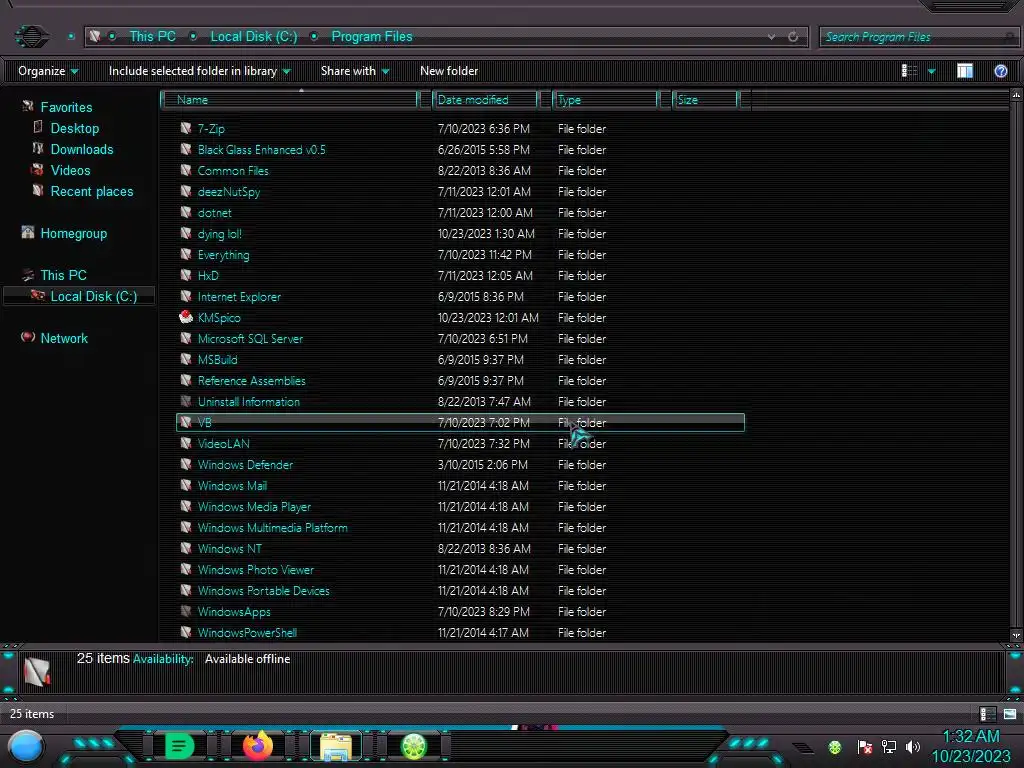Open the lime icon app on taskbar
Image resolution: width=1024 pixels, height=768 pixels.
point(413,746)
